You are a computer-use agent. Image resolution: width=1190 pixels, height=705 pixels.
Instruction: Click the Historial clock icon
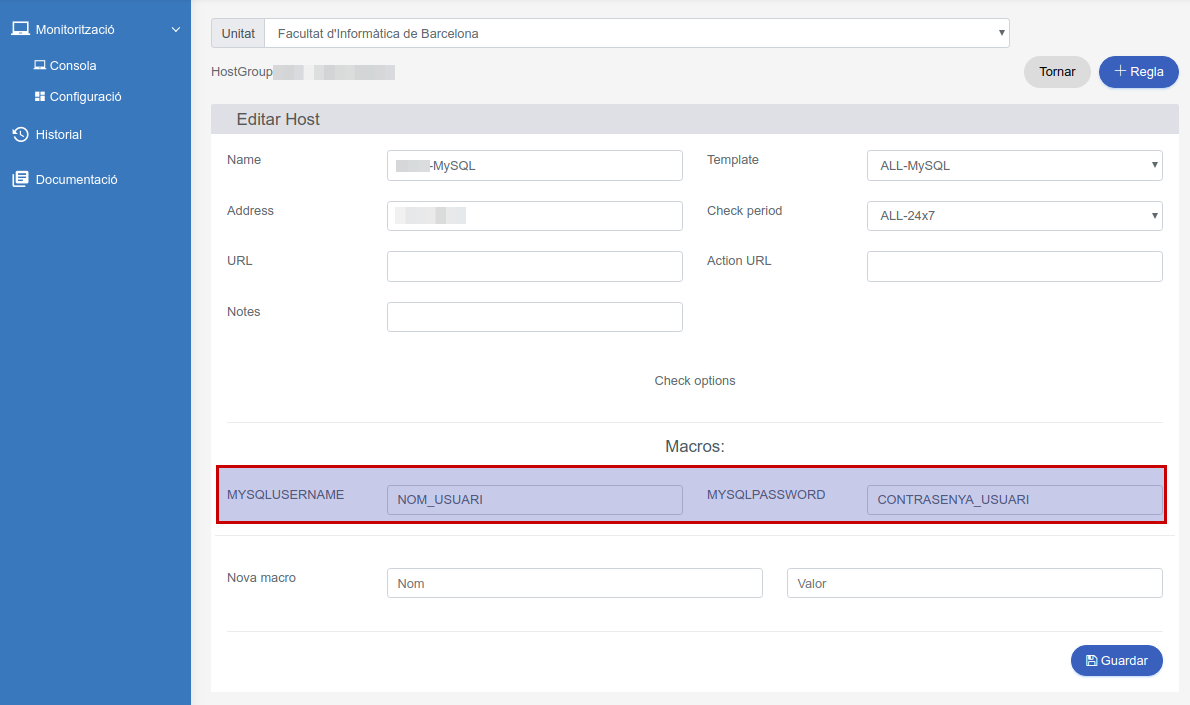click(20, 135)
